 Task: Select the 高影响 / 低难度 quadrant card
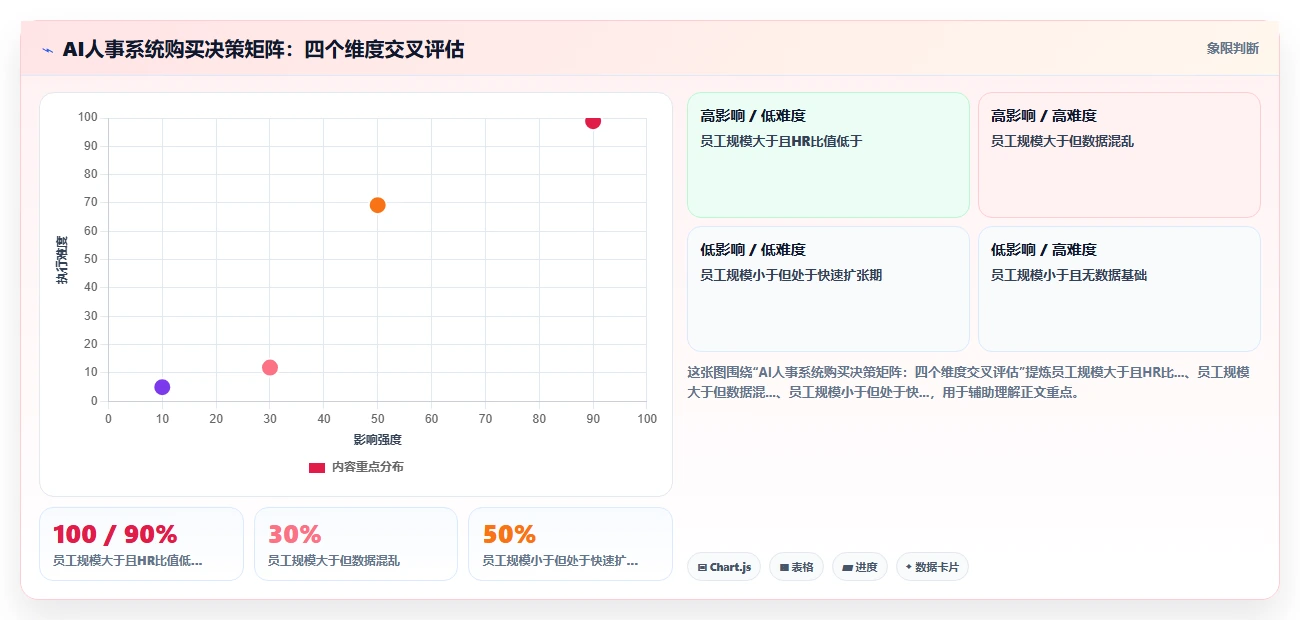[x=828, y=155]
